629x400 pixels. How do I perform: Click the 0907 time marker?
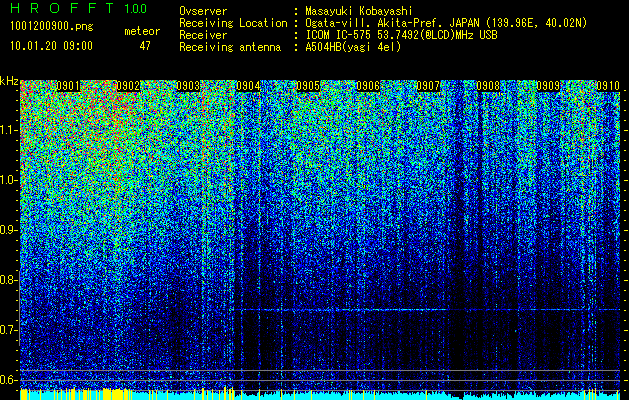point(428,86)
